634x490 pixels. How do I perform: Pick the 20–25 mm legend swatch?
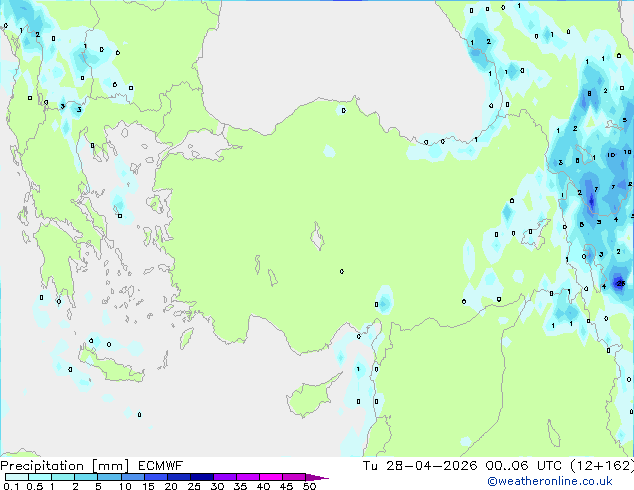(x=178, y=477)
